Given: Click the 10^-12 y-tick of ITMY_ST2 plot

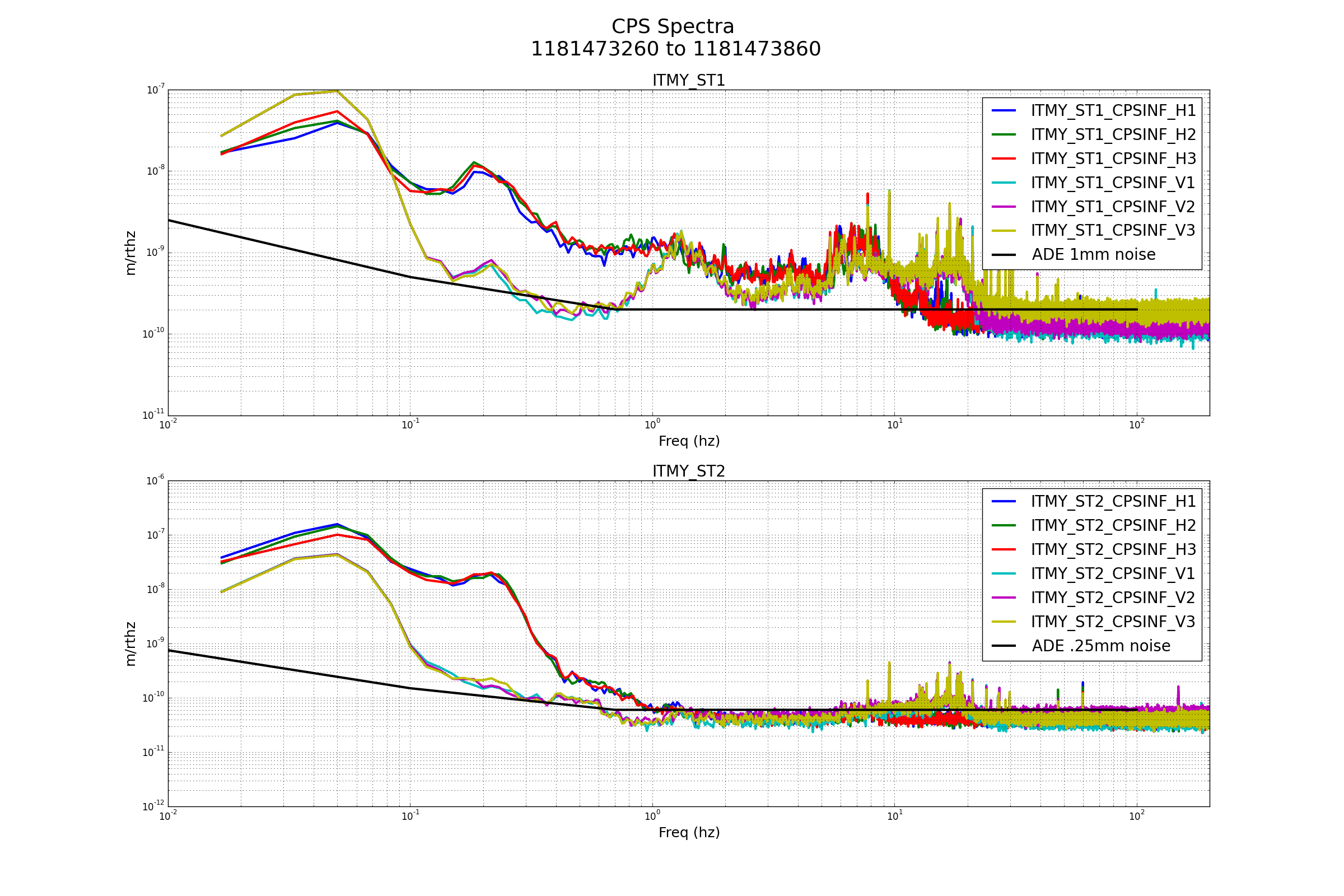Looking at the screenshot, I should coord(153,806).
